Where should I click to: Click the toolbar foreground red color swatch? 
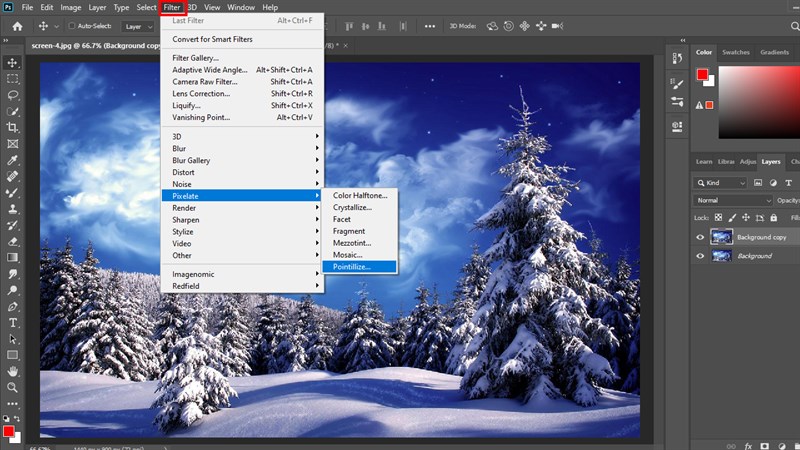click(x=8, y=432)
